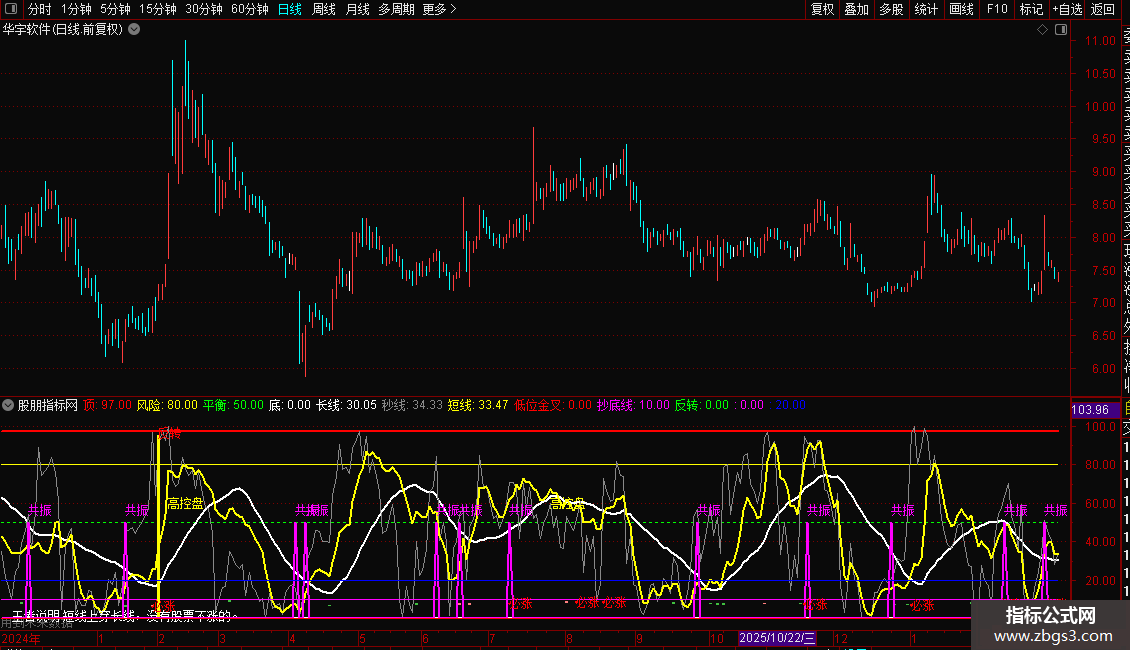
Task: Add stock to watchlist with +自选
Action: 1067,9
